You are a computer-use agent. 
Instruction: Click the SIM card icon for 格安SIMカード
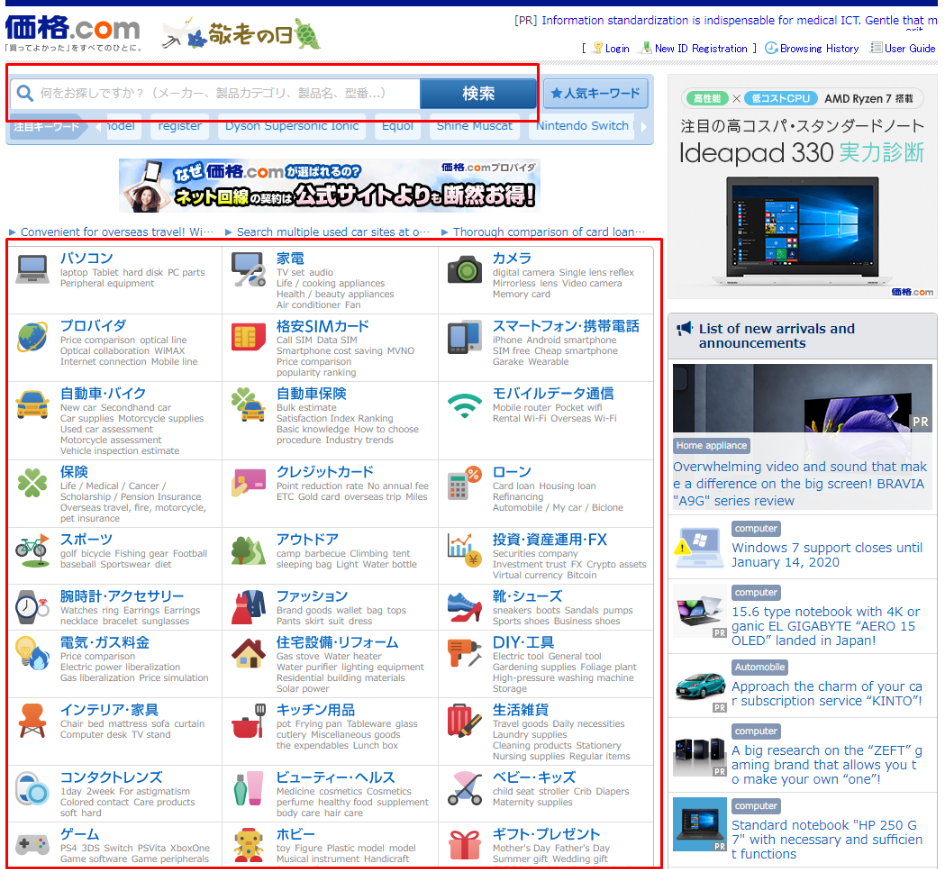point(249,337)
